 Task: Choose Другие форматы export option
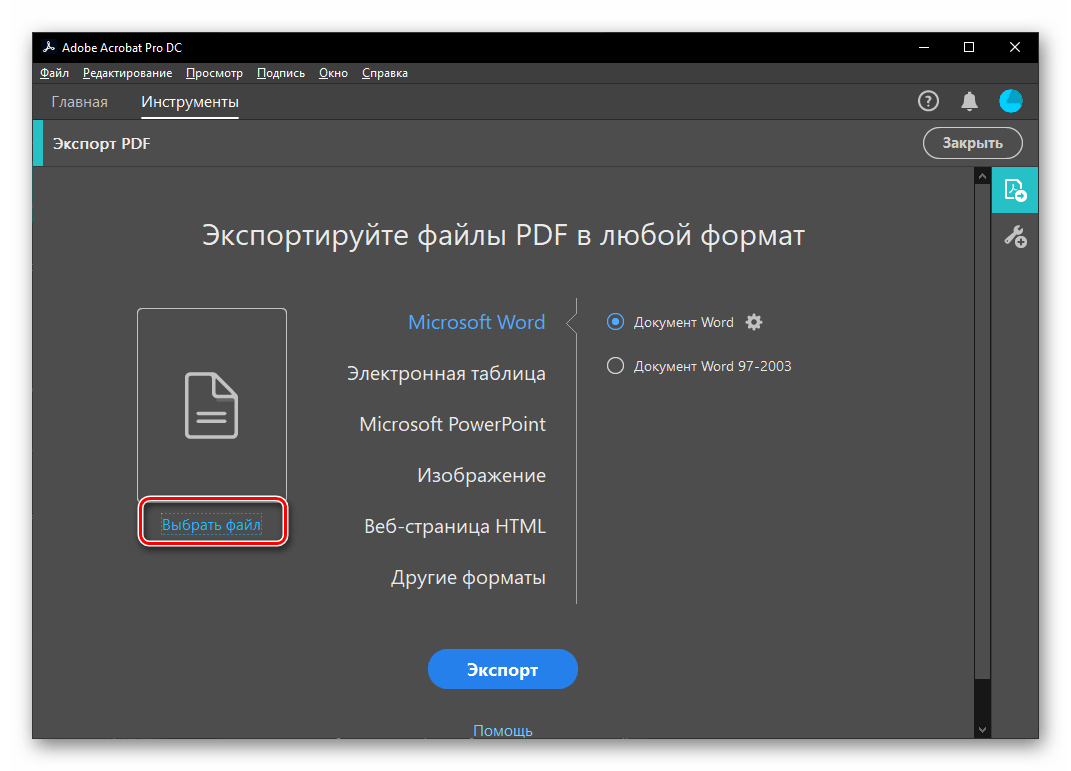(468, 578)
